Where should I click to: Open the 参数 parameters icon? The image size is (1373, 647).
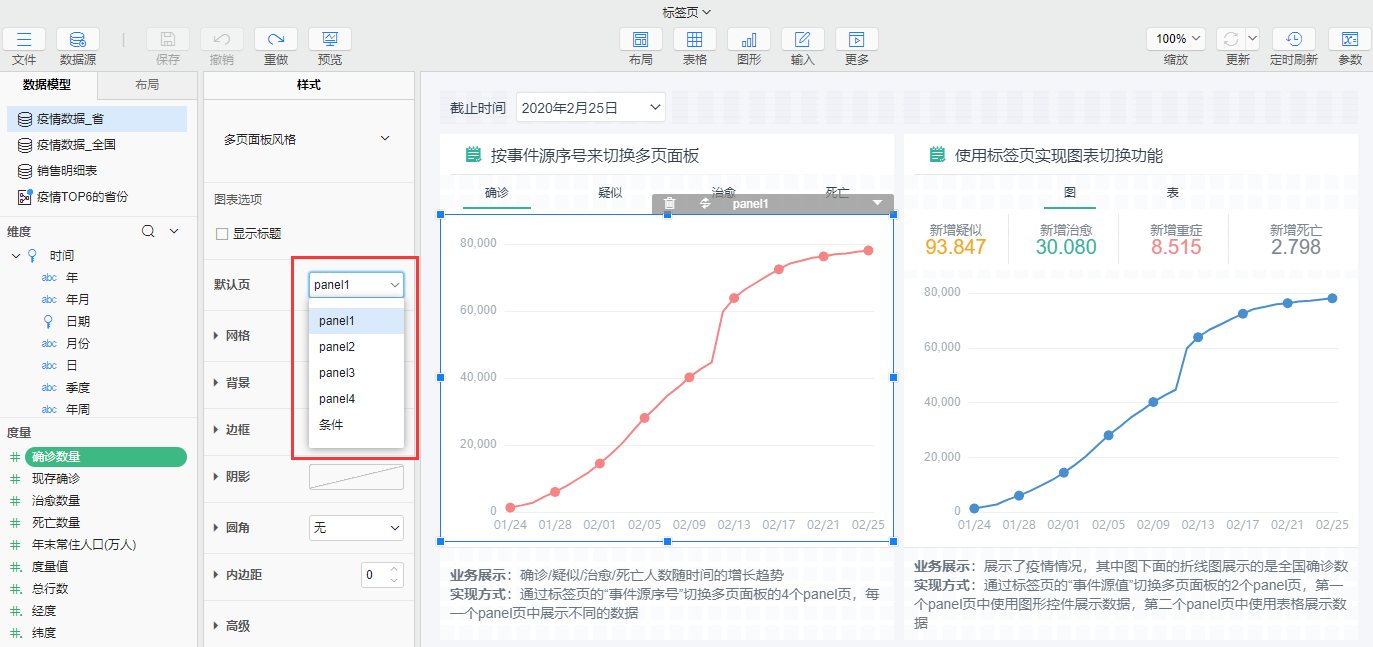1350,40
